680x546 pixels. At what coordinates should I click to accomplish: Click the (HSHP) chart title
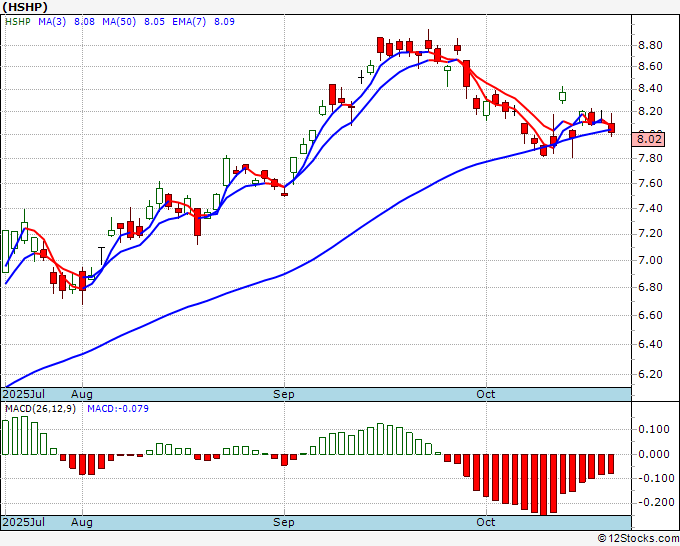(25, 7)
